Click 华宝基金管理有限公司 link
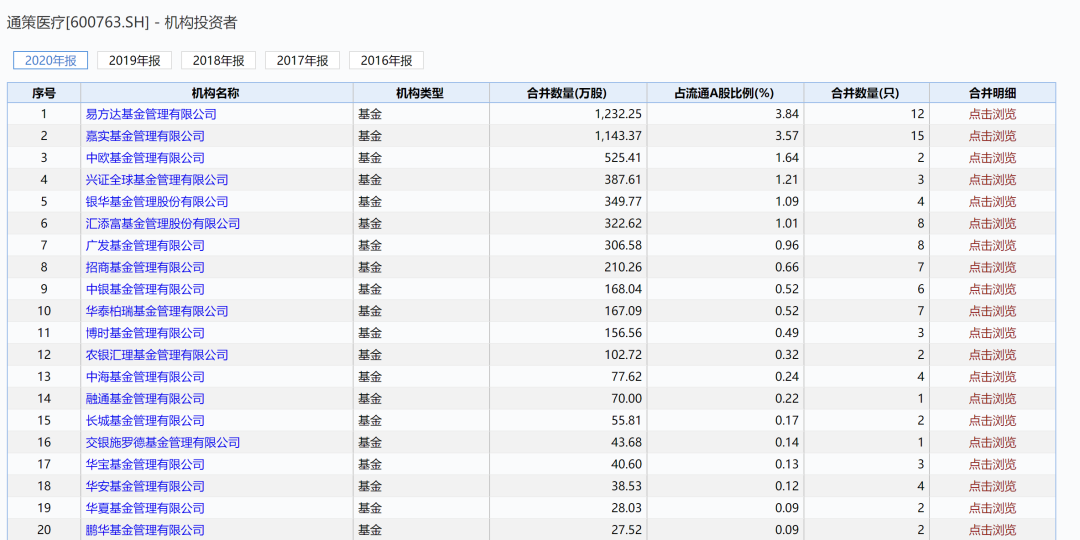The height and width of the screenshot is (540, 1080). click(145, 465)
